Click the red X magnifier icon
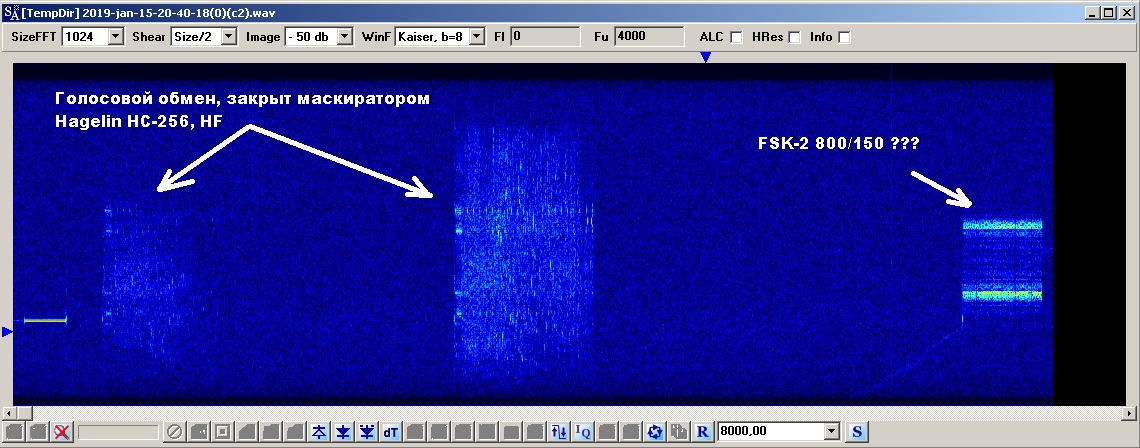 tap(62, 432)
